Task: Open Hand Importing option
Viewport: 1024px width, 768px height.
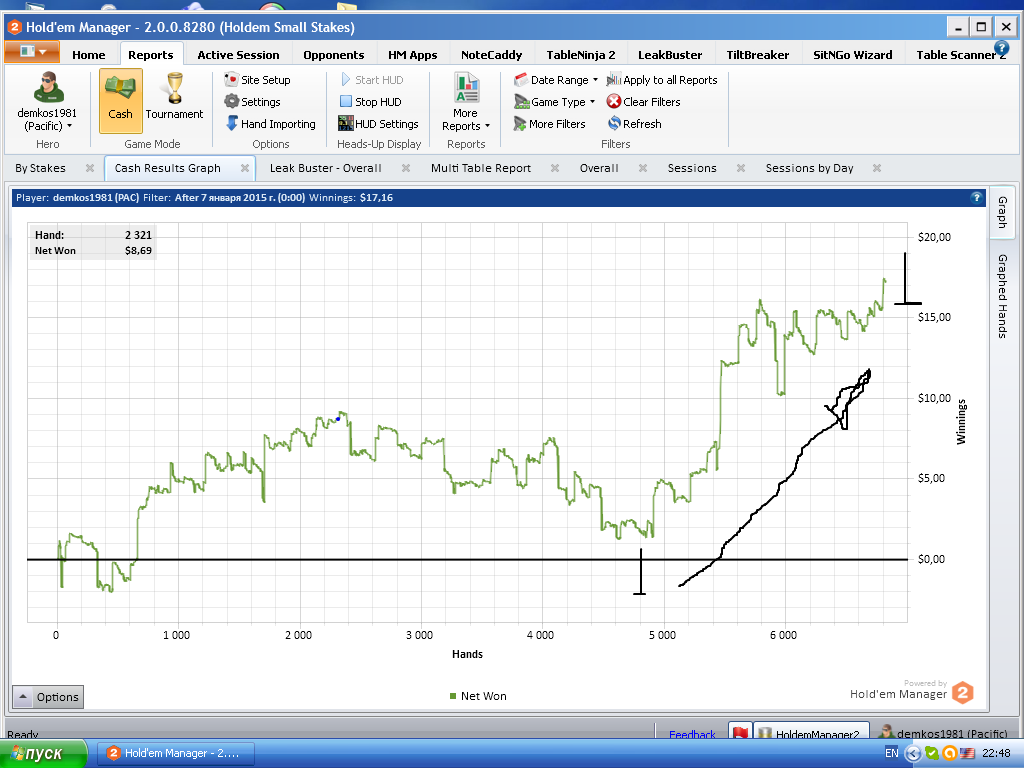Action: (x=270, y=124)
